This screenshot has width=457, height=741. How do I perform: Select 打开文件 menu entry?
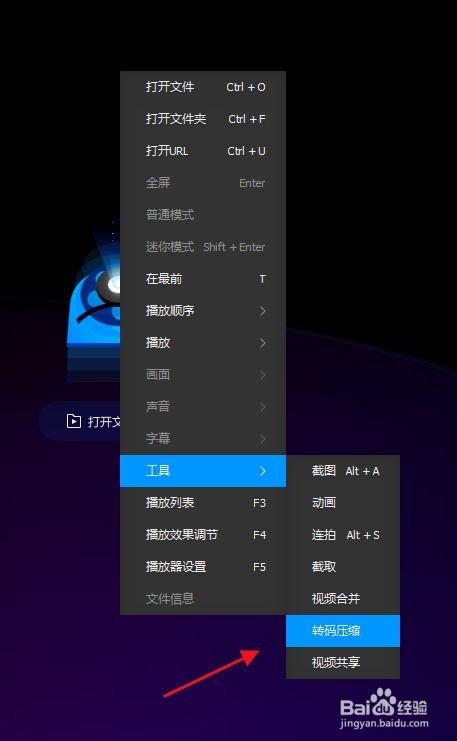(x=203, y=87)
